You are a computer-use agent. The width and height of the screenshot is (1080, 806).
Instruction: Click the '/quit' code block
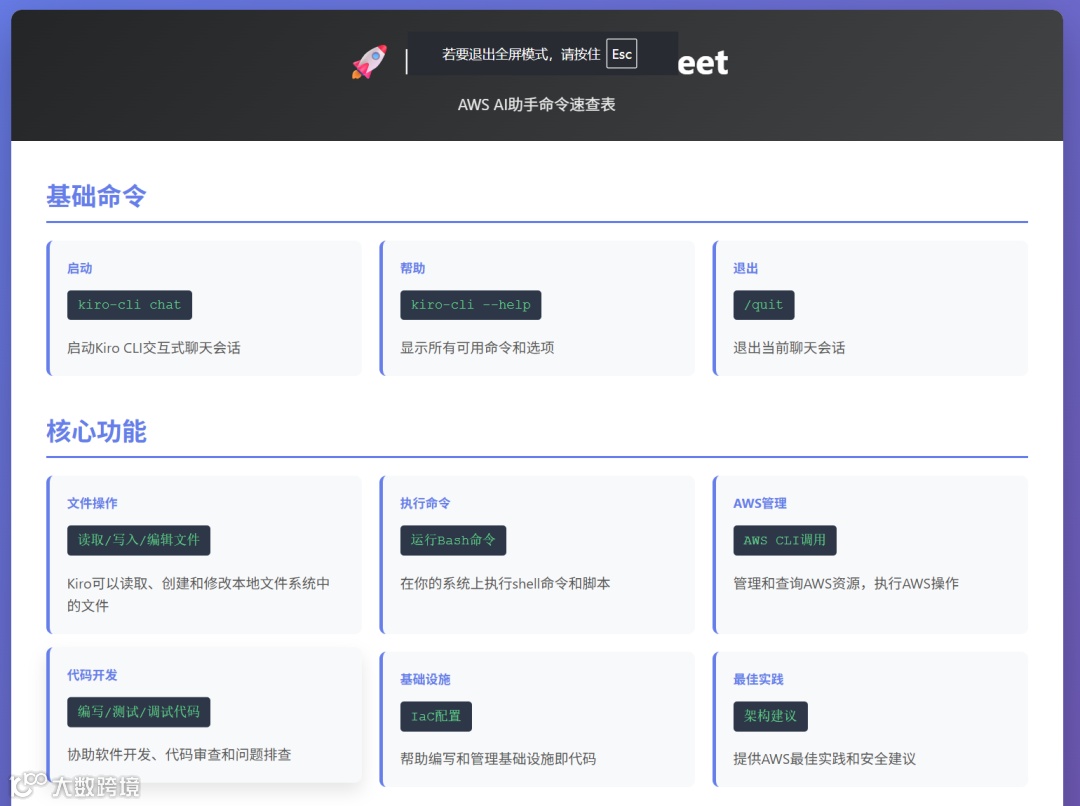click(x=764, y=305)
